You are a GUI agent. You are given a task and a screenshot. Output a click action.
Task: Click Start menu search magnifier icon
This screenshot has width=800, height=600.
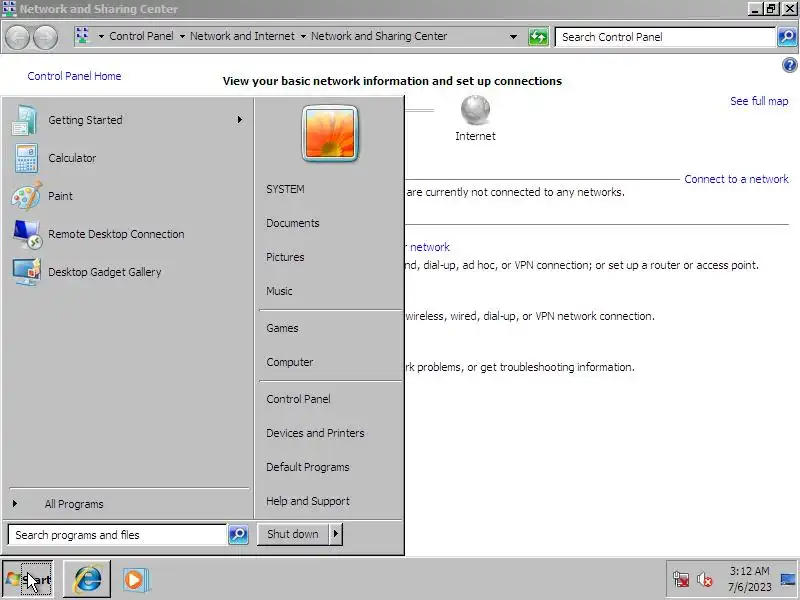tap(238, 535)
